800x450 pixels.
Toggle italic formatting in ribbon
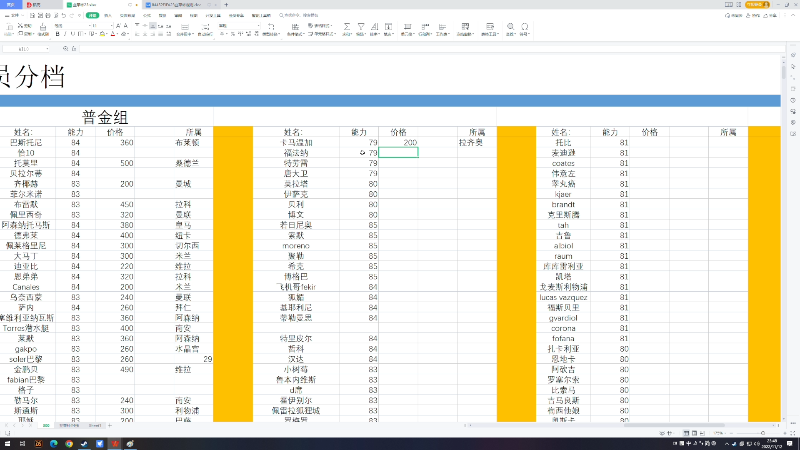[x=65, y=34]
